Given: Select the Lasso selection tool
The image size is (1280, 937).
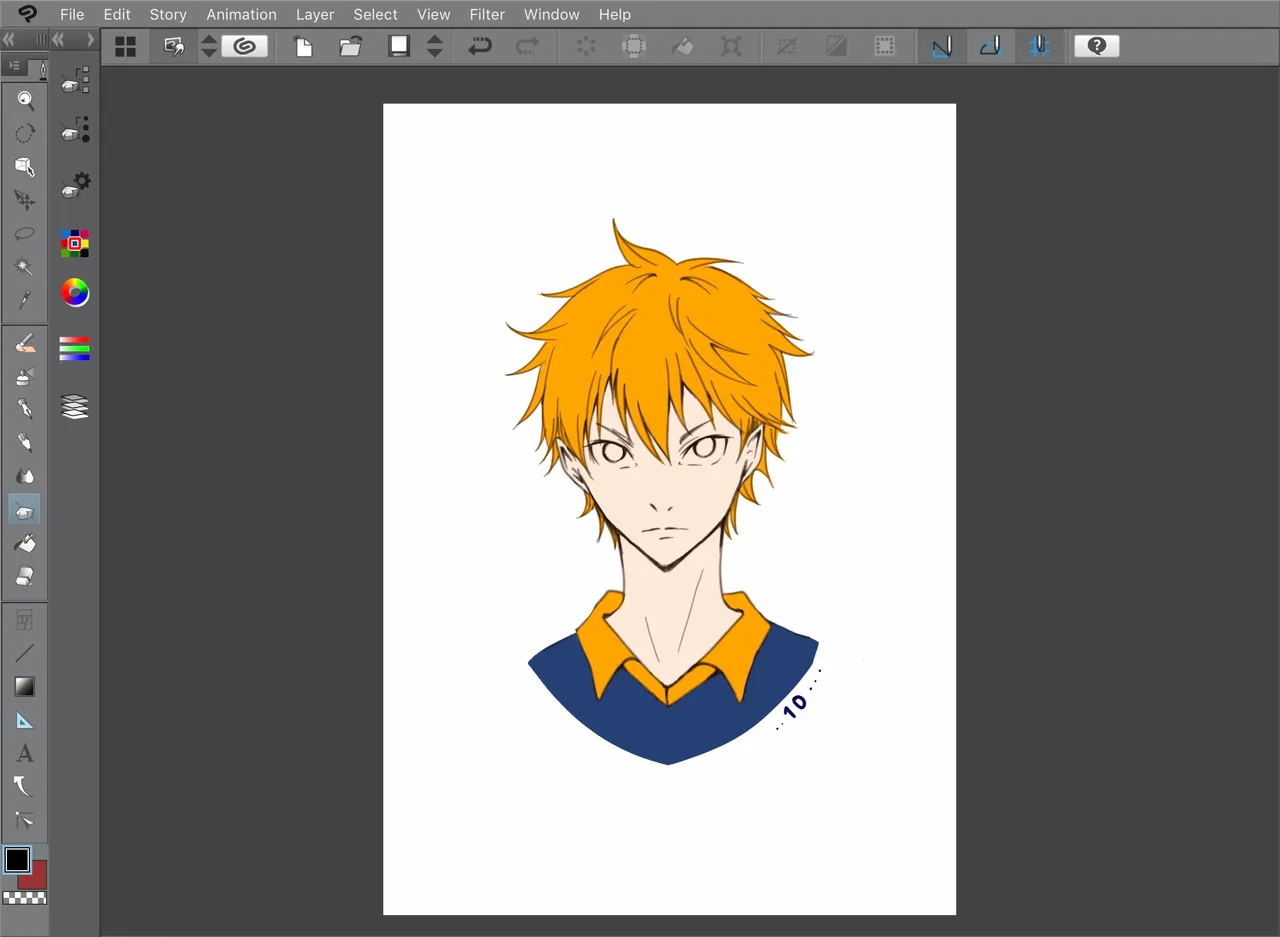Looking at the screenshot, I should pyautogui.click(x=25, y=233).
